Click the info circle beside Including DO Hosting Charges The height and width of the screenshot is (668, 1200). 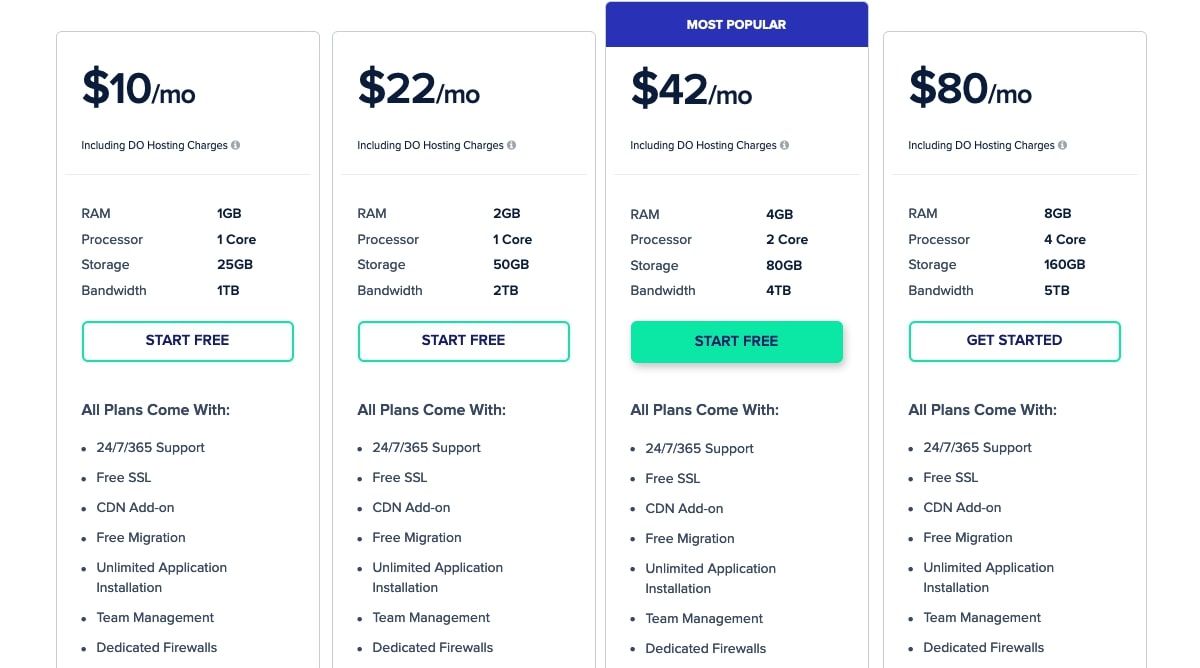(236, 145)
